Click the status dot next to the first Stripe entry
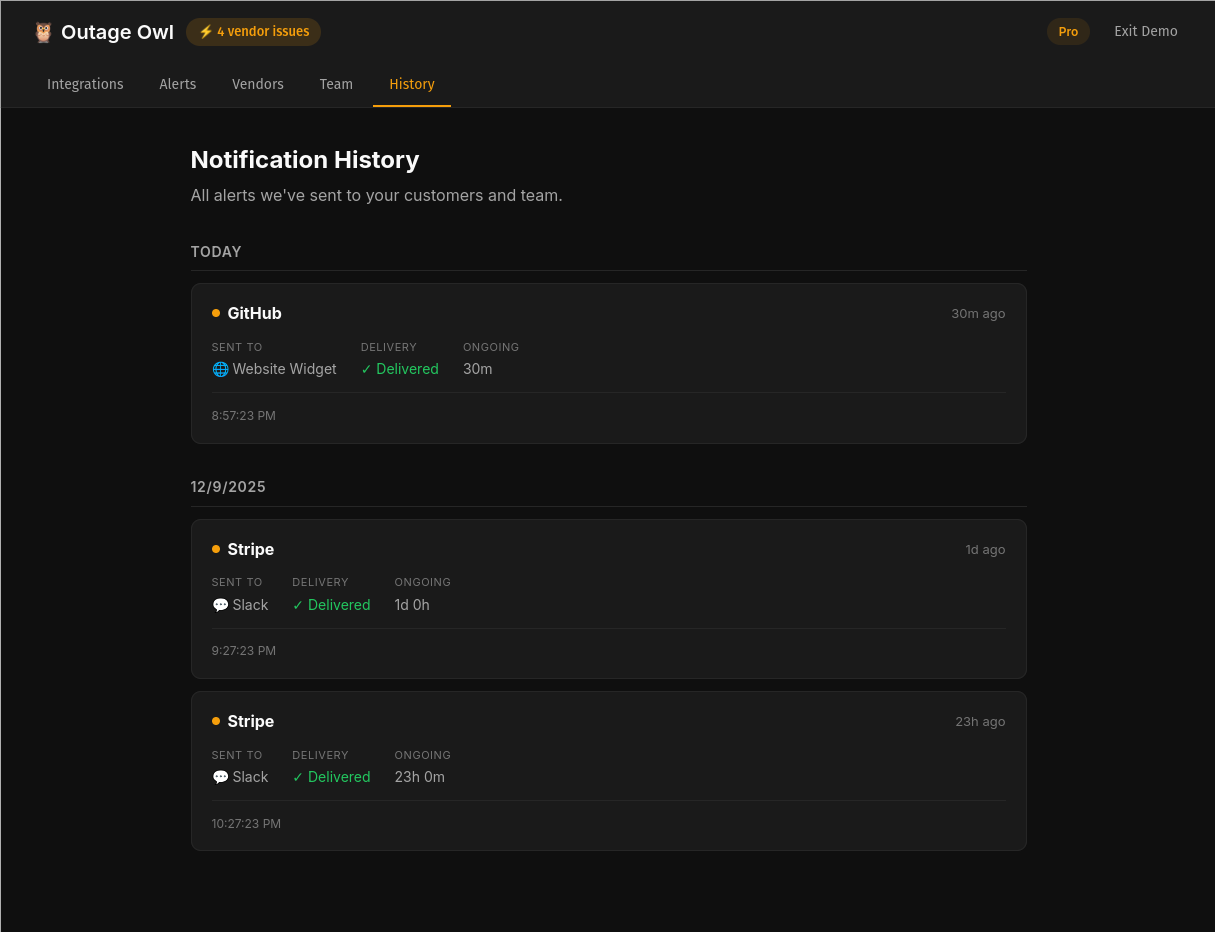Screen dimensions: 1215x932 click(x=215, y=549)
